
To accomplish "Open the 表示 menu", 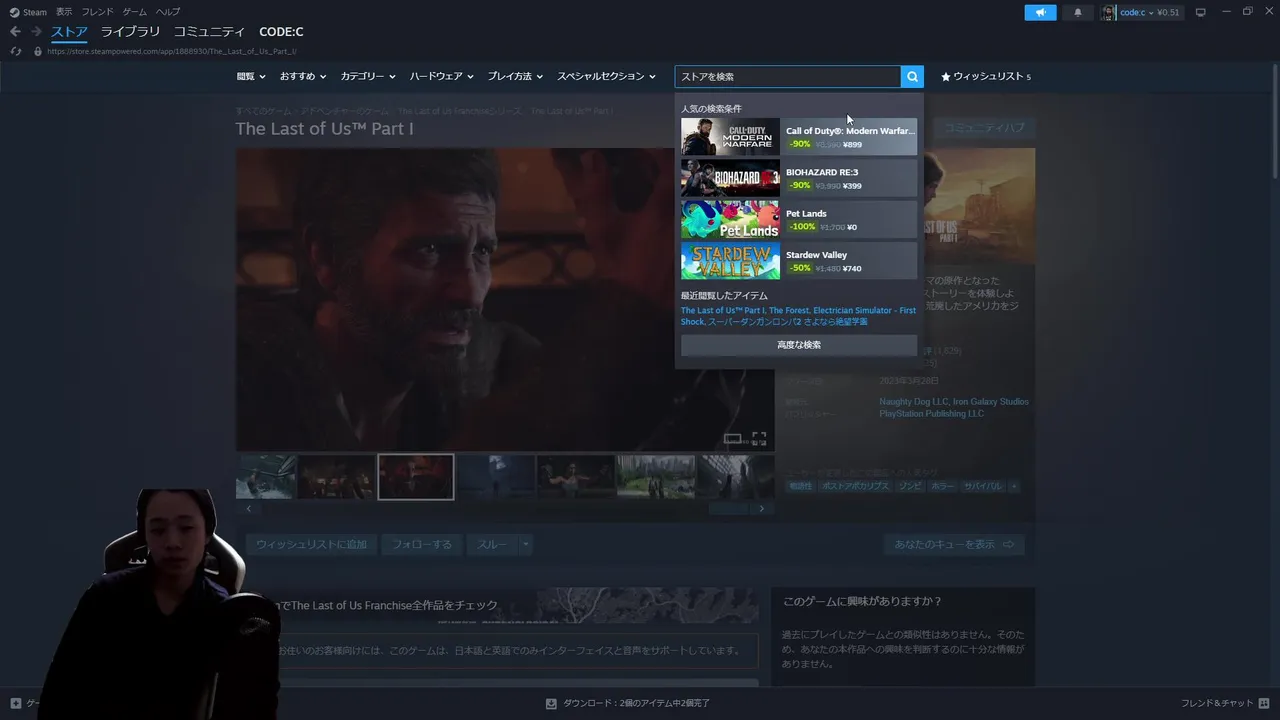I will coord(64,12).
